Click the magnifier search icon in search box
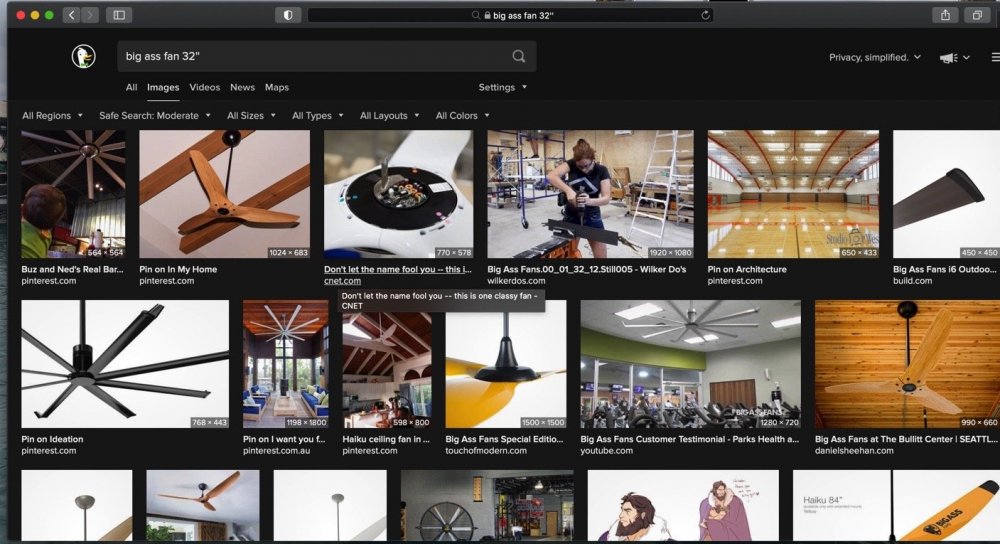1000x544 pixels. 519,57
